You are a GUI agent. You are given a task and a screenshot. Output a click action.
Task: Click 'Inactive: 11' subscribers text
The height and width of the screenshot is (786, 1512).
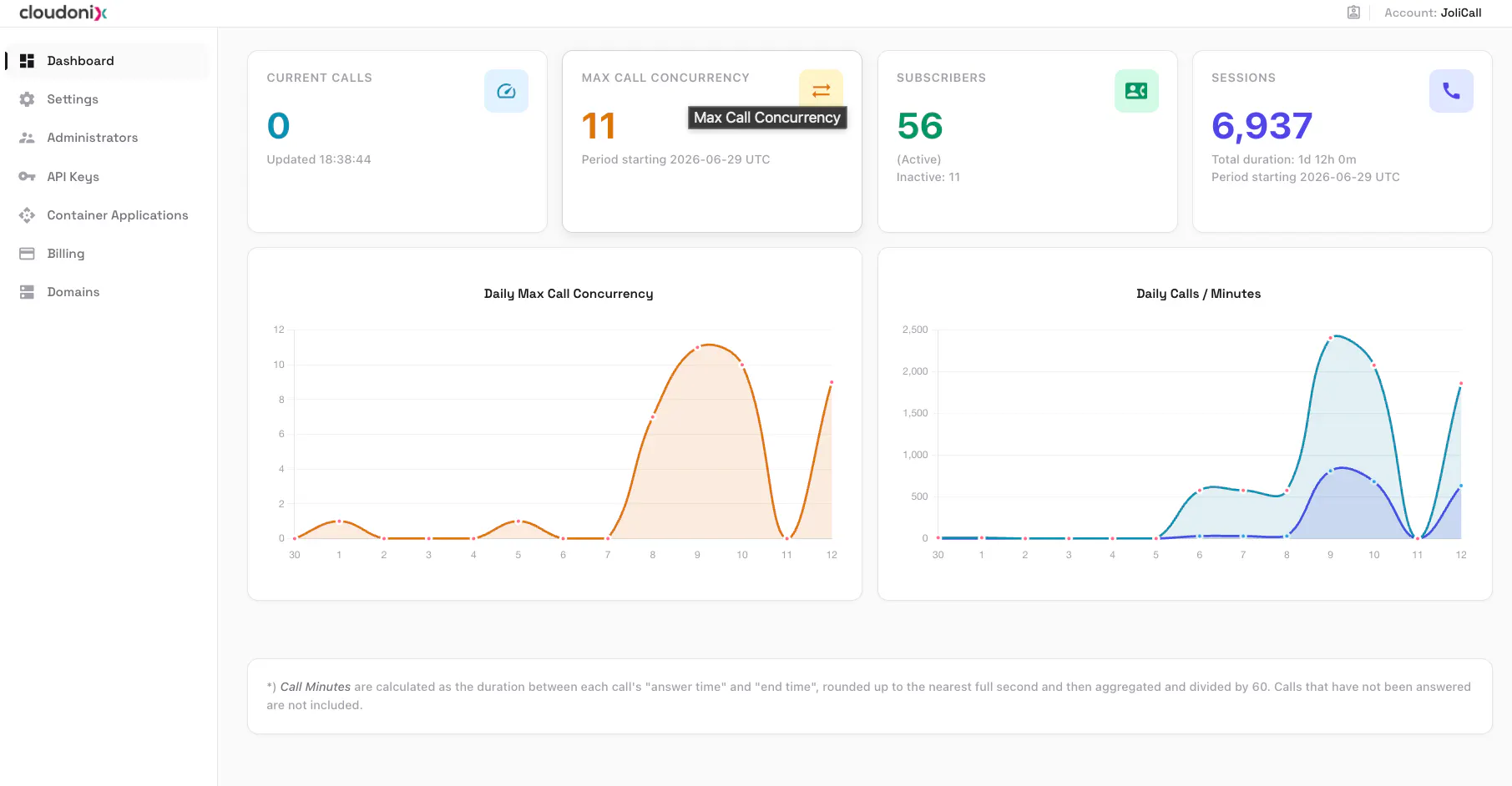coord(928,177)
